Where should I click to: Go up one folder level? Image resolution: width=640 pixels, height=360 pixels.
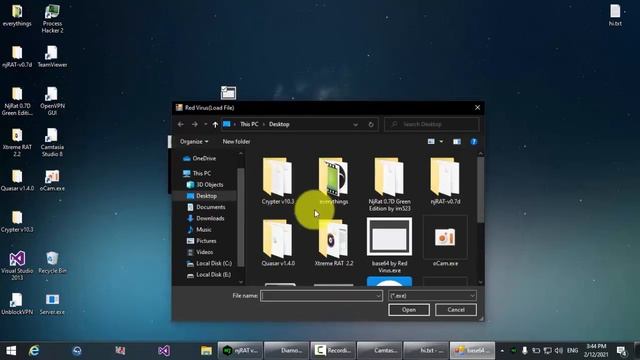pos(215,124)
